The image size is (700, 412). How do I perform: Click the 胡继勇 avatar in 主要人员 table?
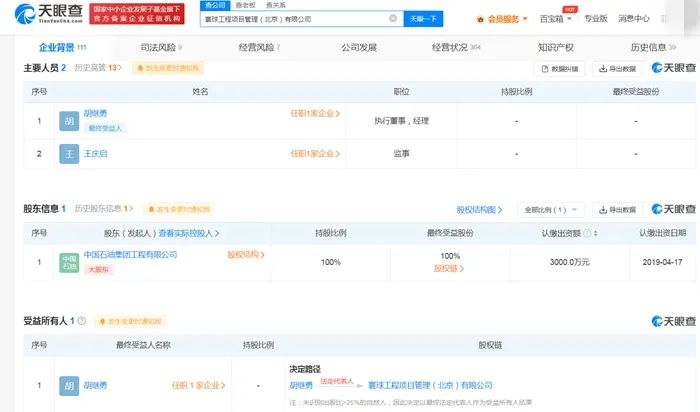click(x=68, y=121)
